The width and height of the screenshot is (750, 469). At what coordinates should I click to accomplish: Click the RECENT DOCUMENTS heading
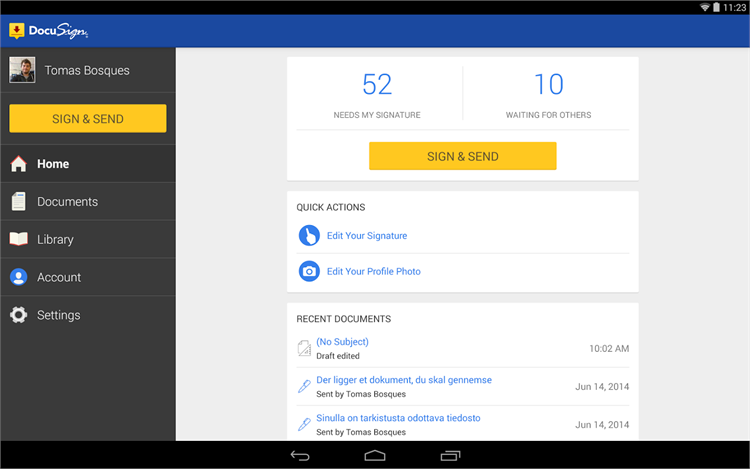click(343, 319)
